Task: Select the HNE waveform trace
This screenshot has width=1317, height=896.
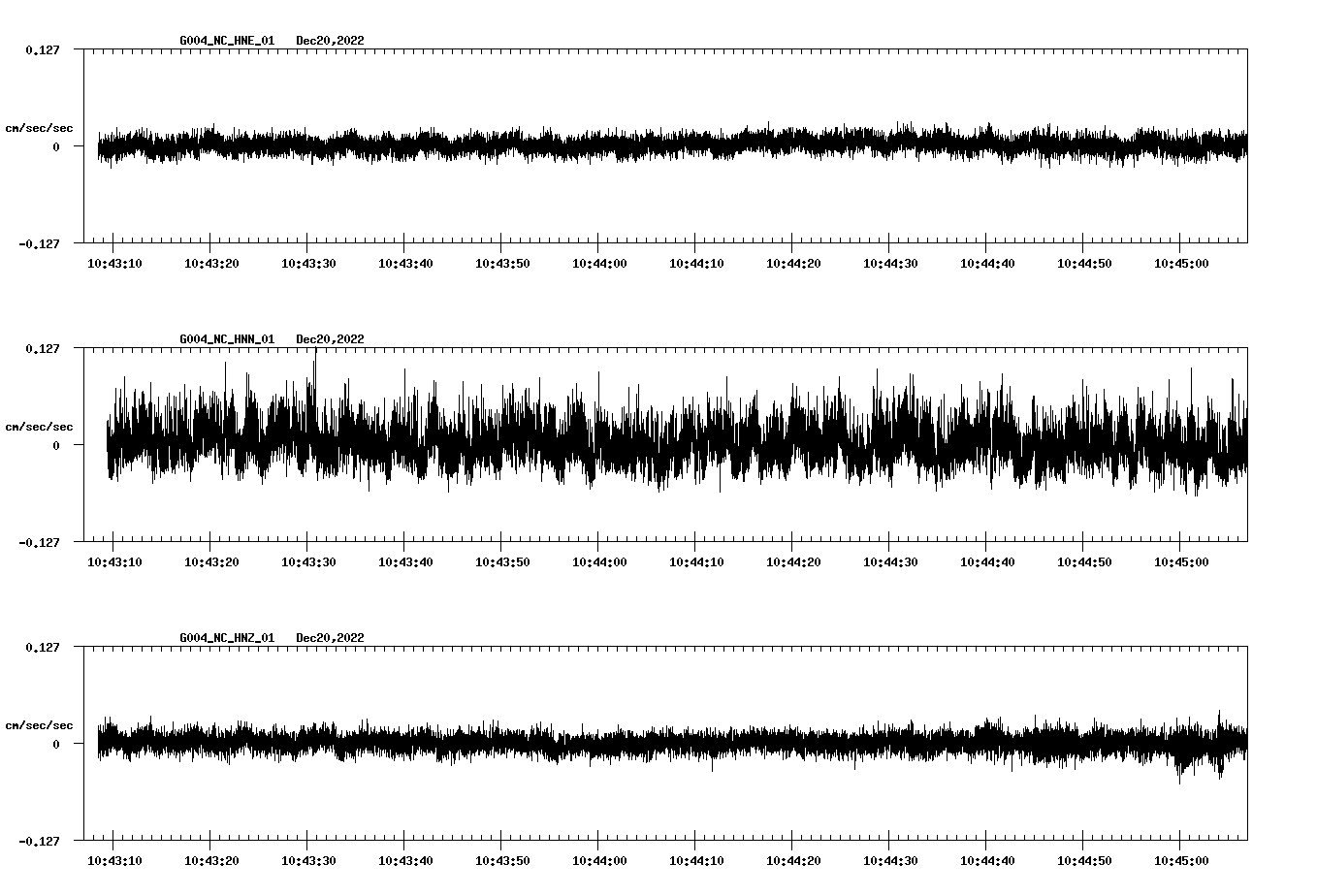Action: [582, 145]
